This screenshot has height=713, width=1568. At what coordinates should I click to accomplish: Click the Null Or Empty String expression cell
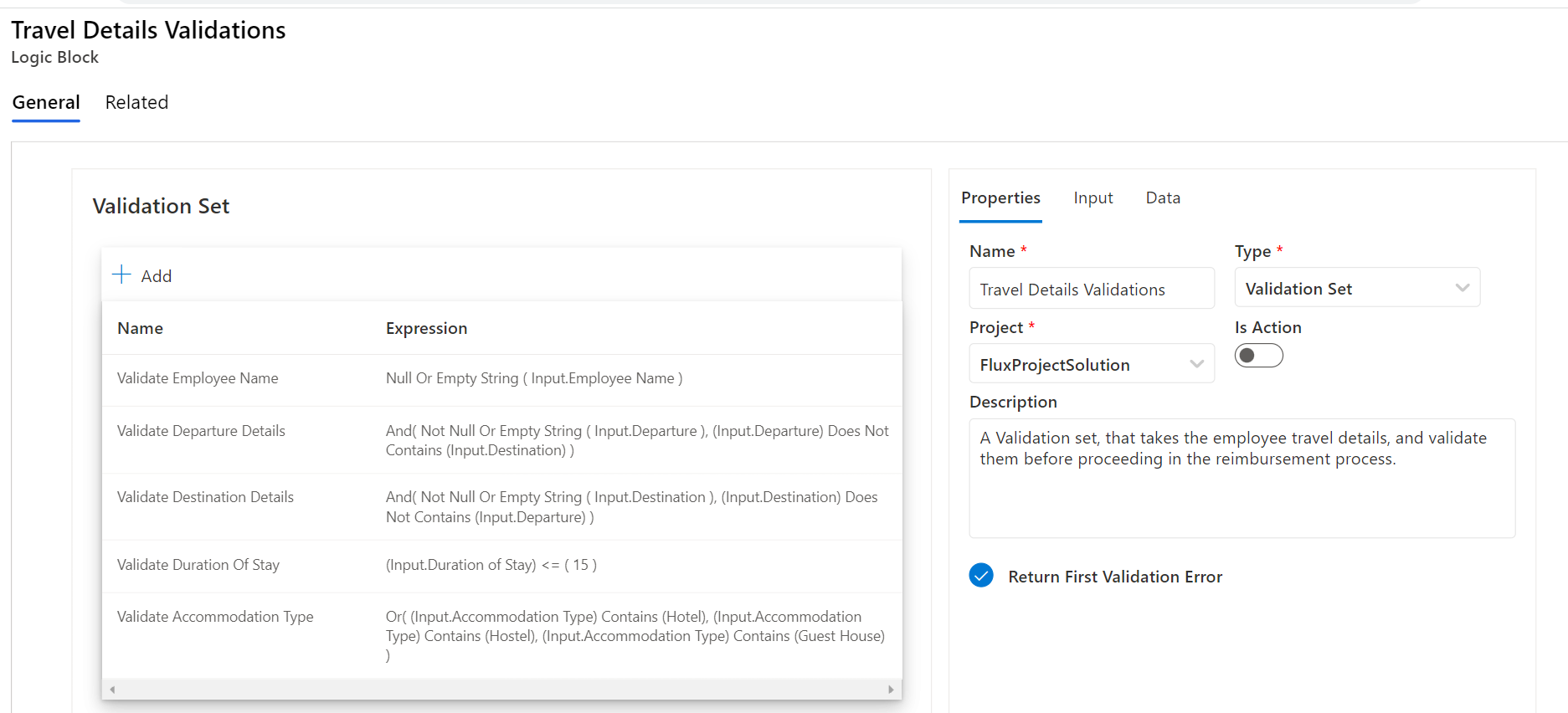tap(534, 378)
